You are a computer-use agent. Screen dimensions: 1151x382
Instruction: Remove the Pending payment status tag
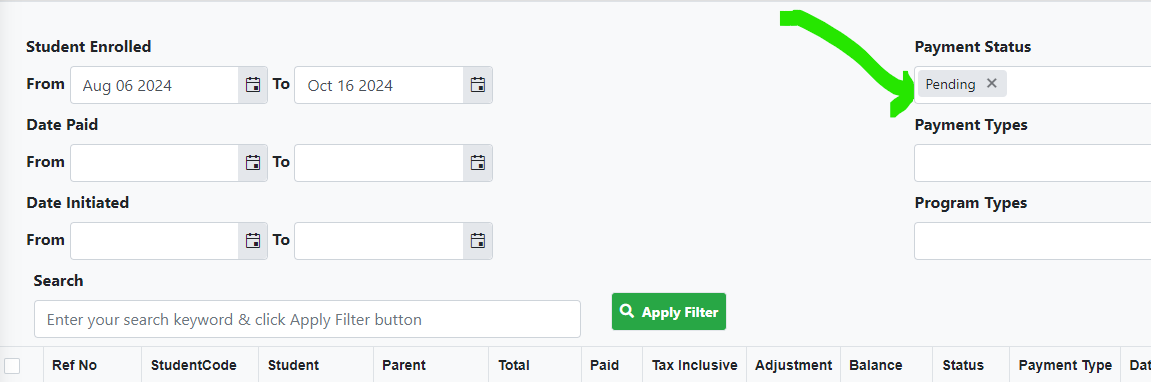pos(992,84)
